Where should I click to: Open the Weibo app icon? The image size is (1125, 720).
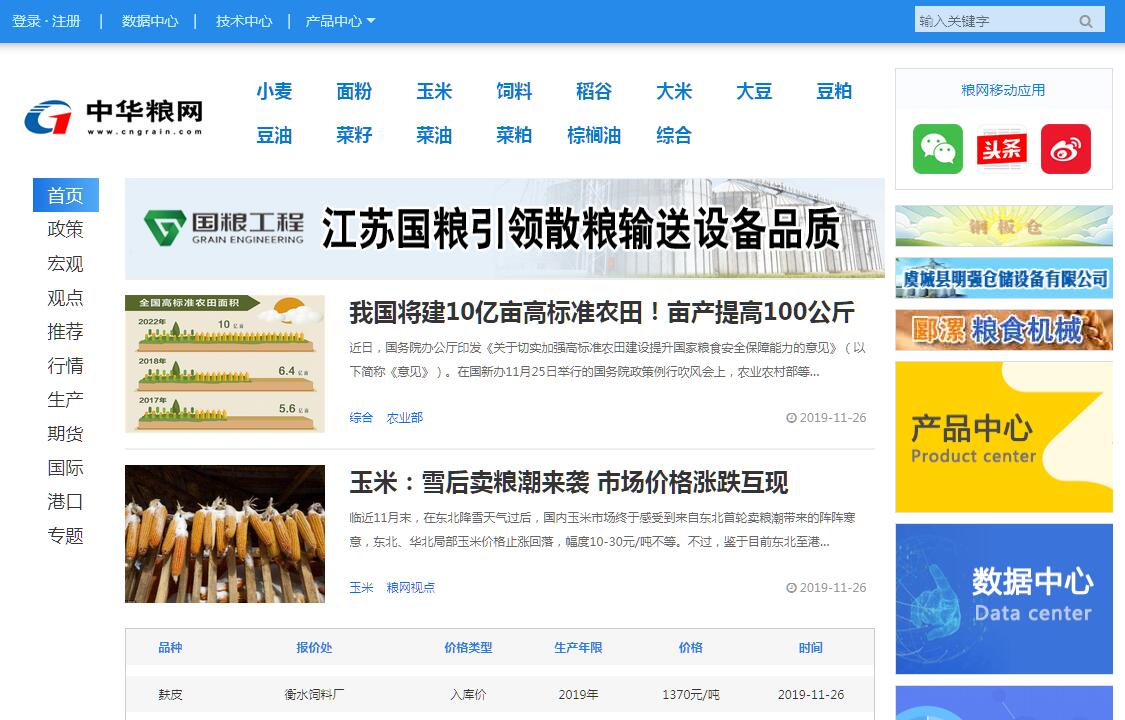1065,149
